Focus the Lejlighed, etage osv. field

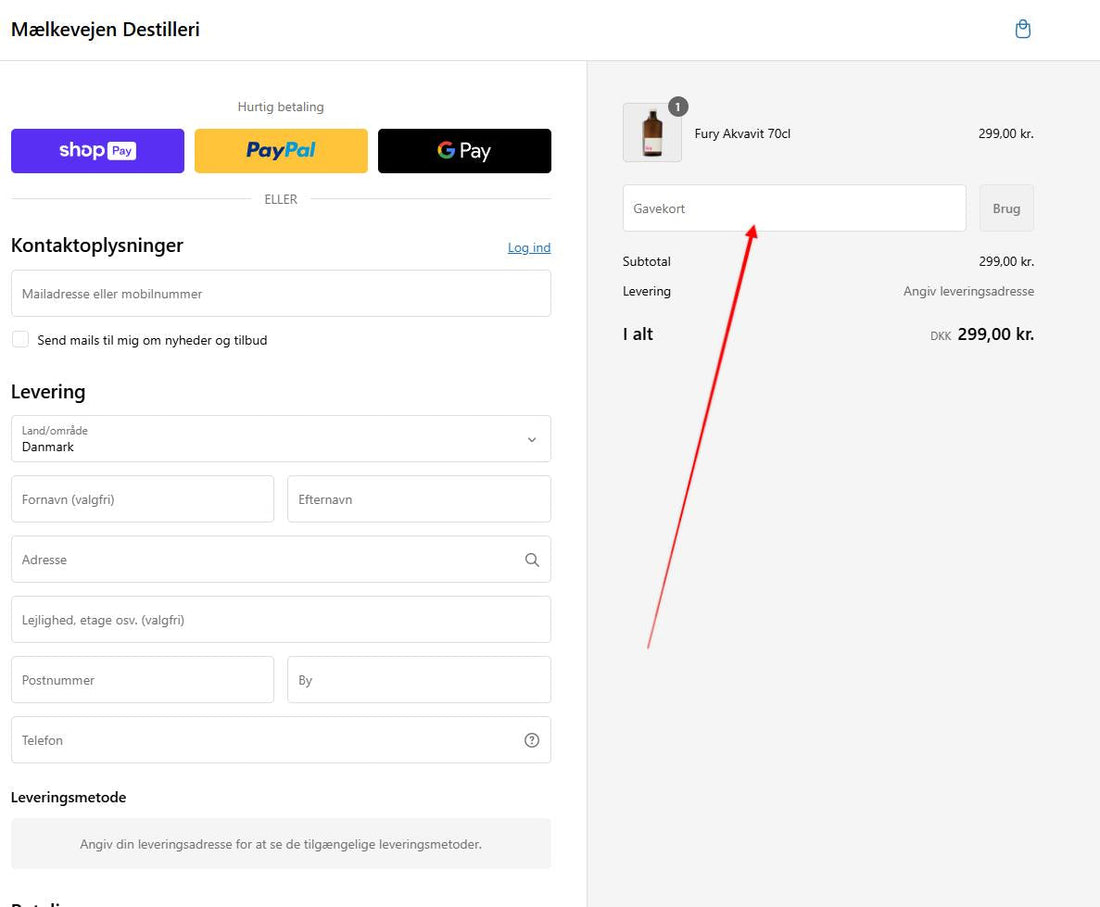[x=281, y=620]
